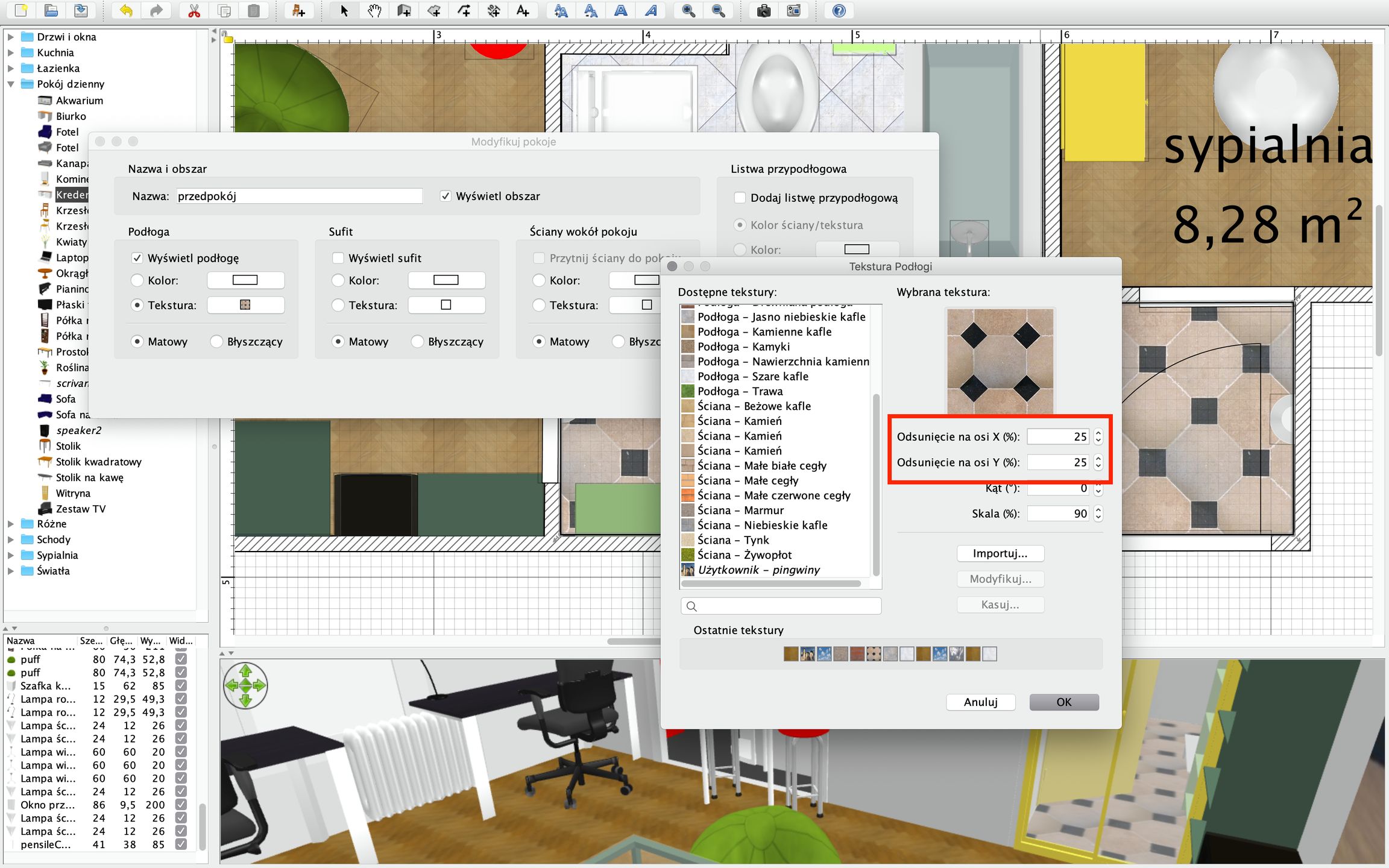The image size is (1389, 868).
Task: Click the Undo arrow icon
Action: [x=126, y=11]
